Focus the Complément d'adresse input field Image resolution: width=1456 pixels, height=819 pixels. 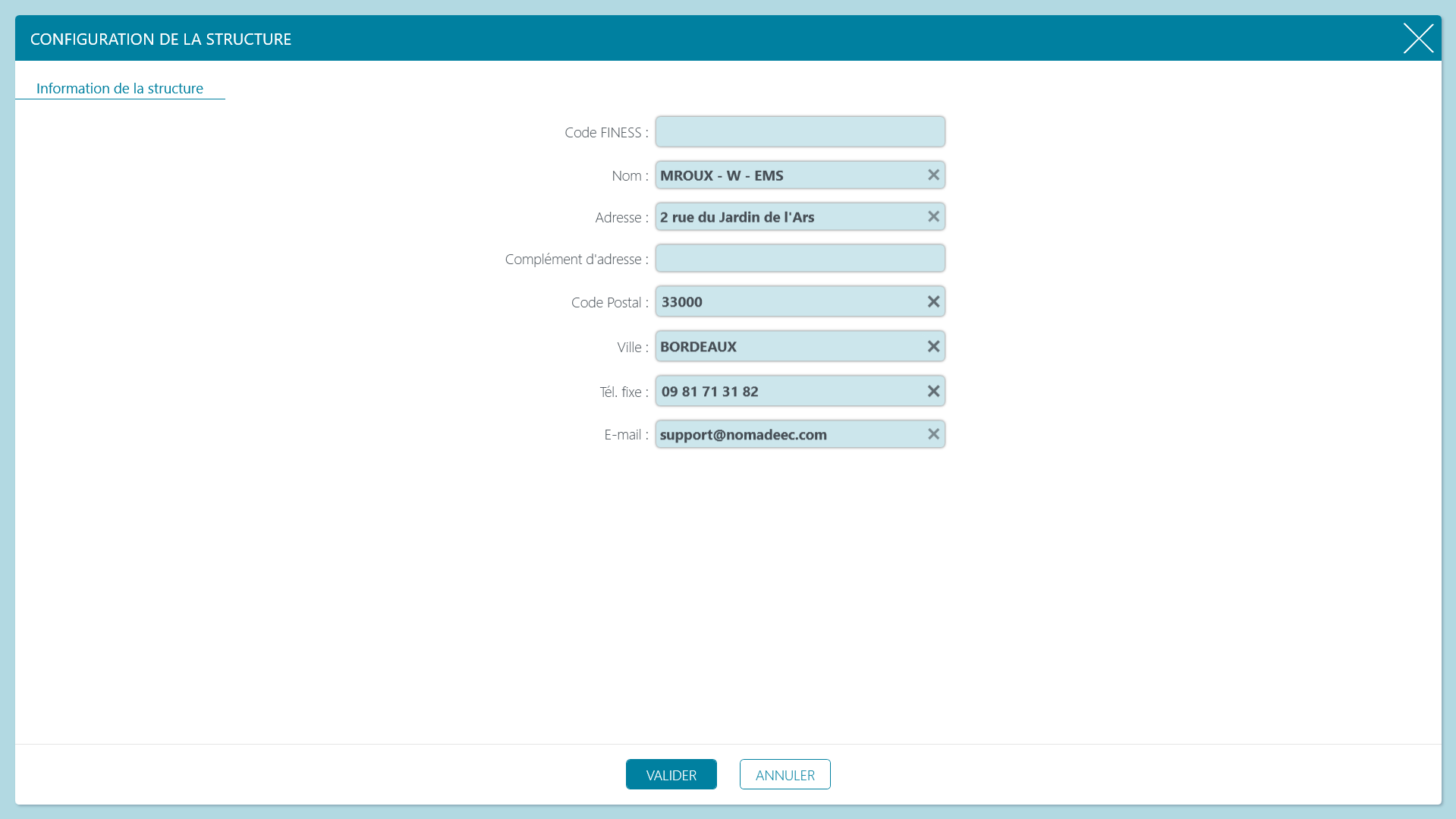[x=800, y=259]
